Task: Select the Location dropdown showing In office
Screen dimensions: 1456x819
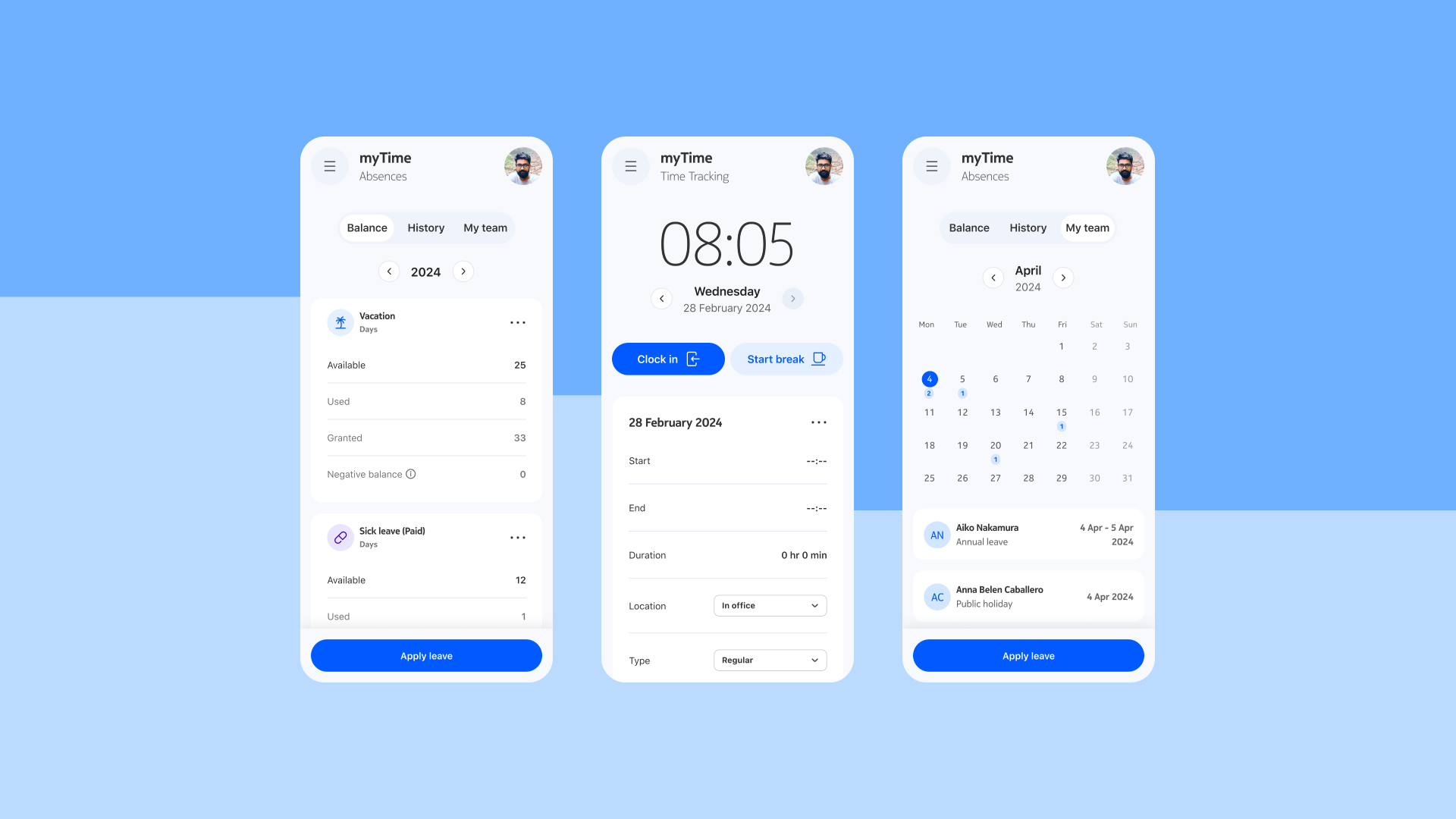Action: pyautogui.click(x=770, y=605)
